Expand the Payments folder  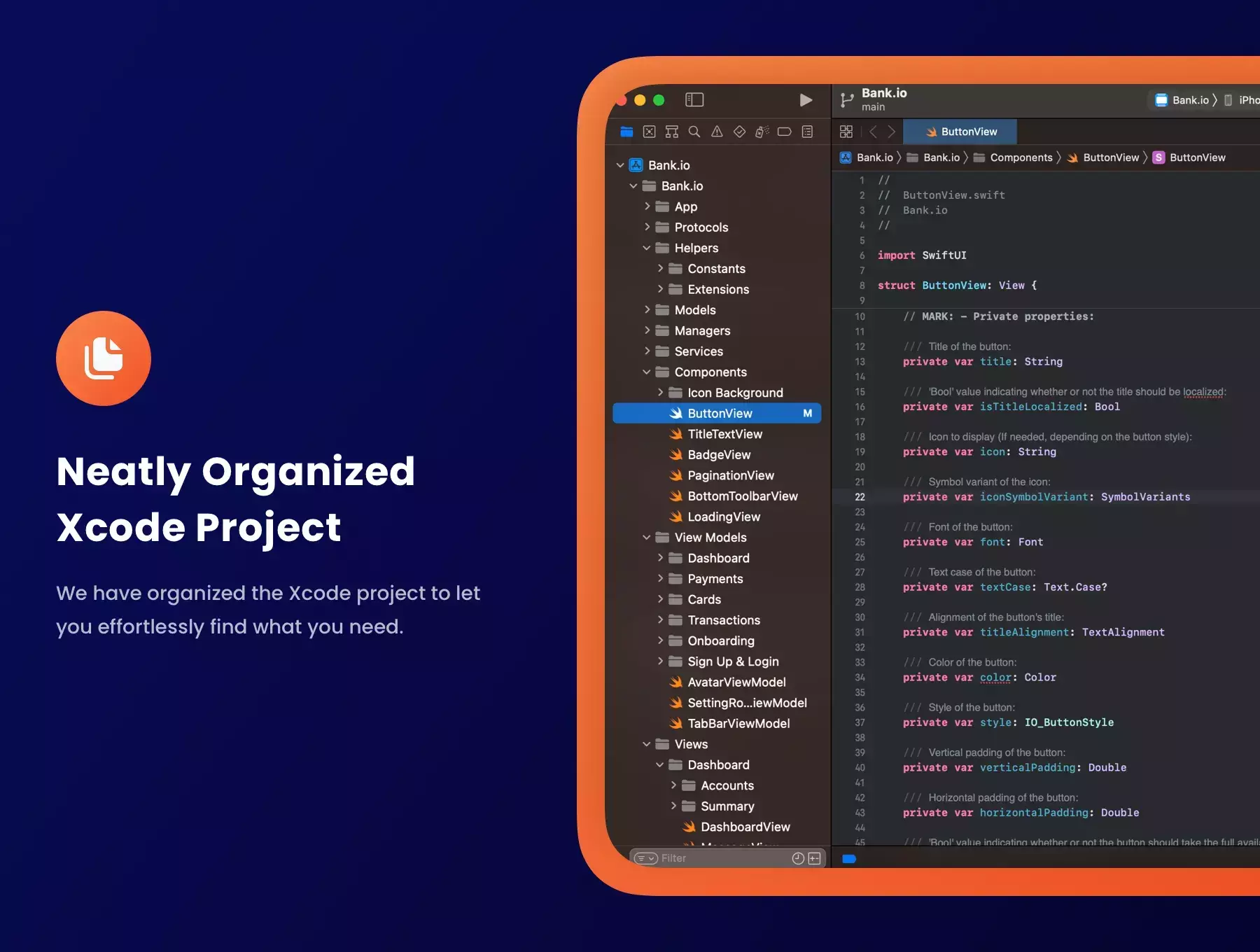pyautogui.click(x=660, y=579)
